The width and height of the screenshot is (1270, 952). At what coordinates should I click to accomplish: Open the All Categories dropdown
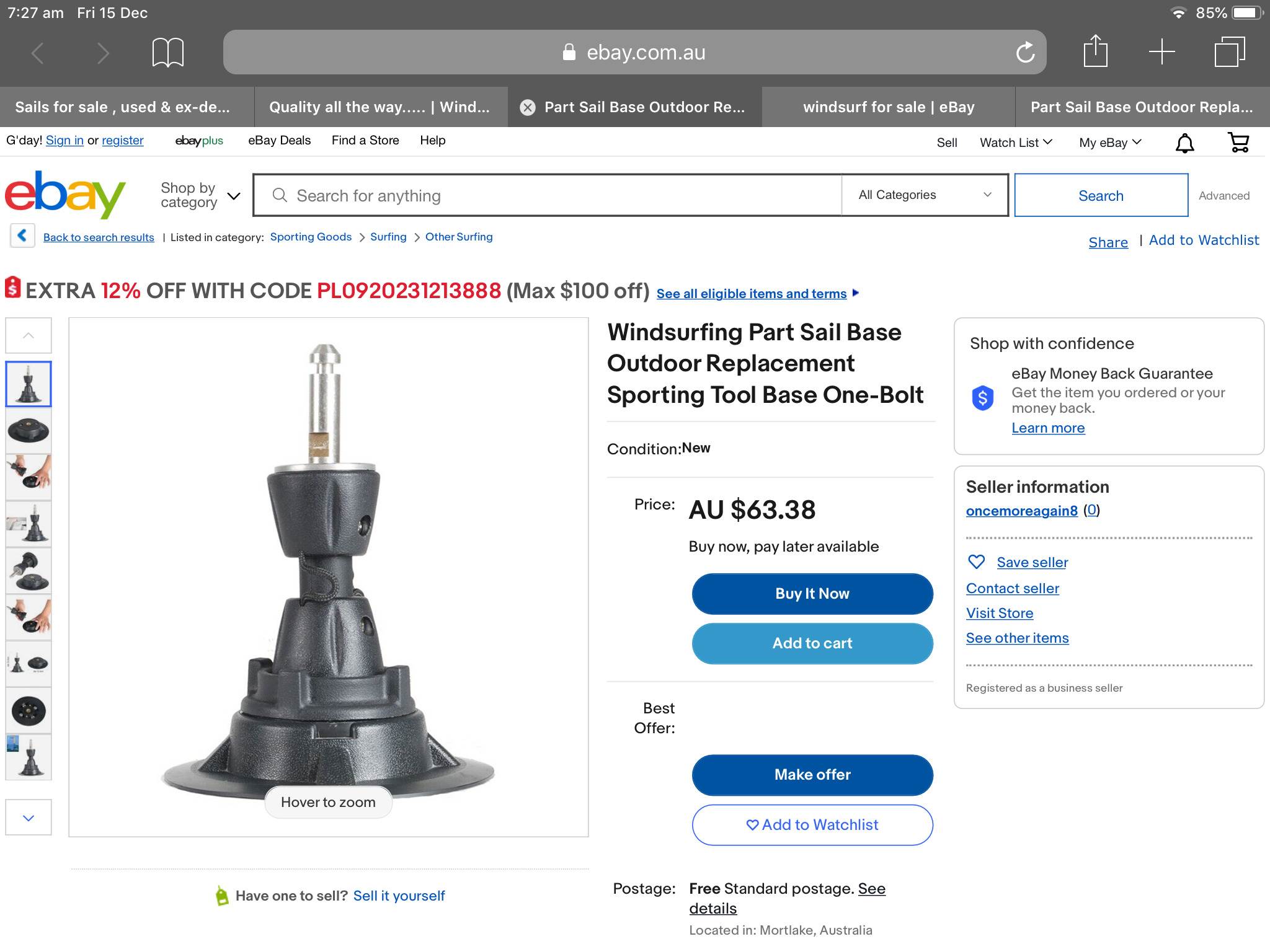pyautogui.click(x=924, y=195)
